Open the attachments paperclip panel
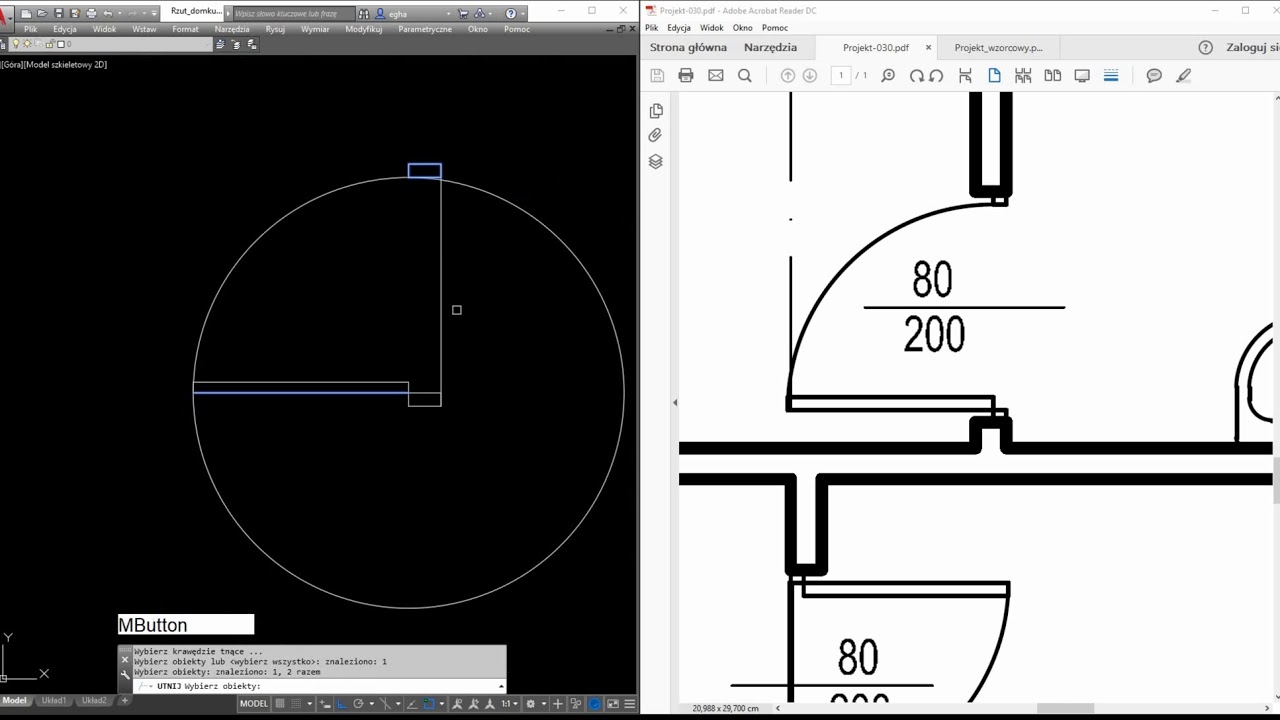The height and width of the screenshot is (720, 1280). point(656,135)
